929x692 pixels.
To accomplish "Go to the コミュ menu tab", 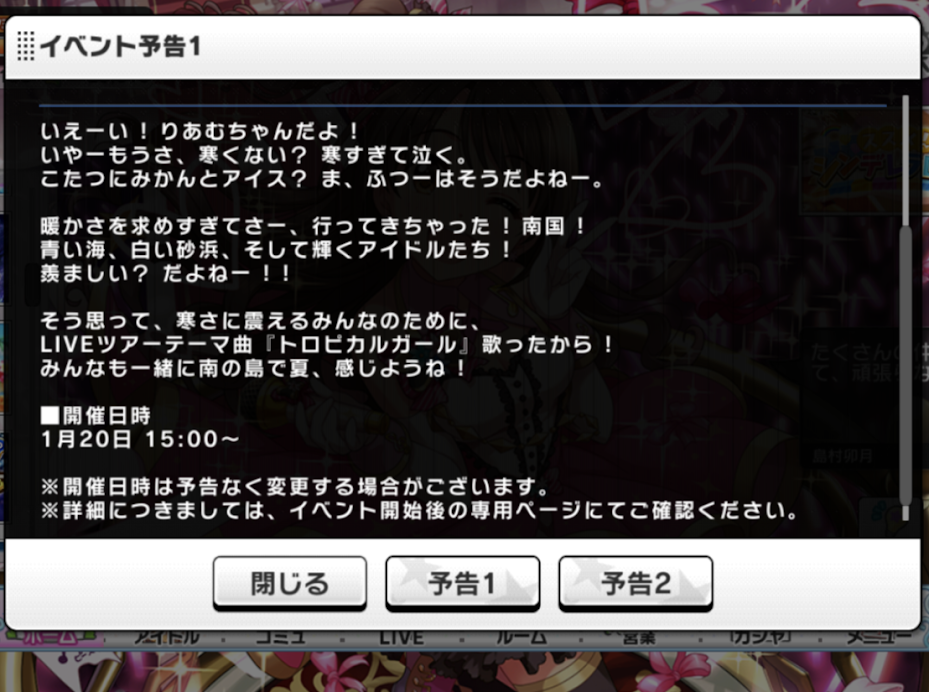I will click(281, 639).
